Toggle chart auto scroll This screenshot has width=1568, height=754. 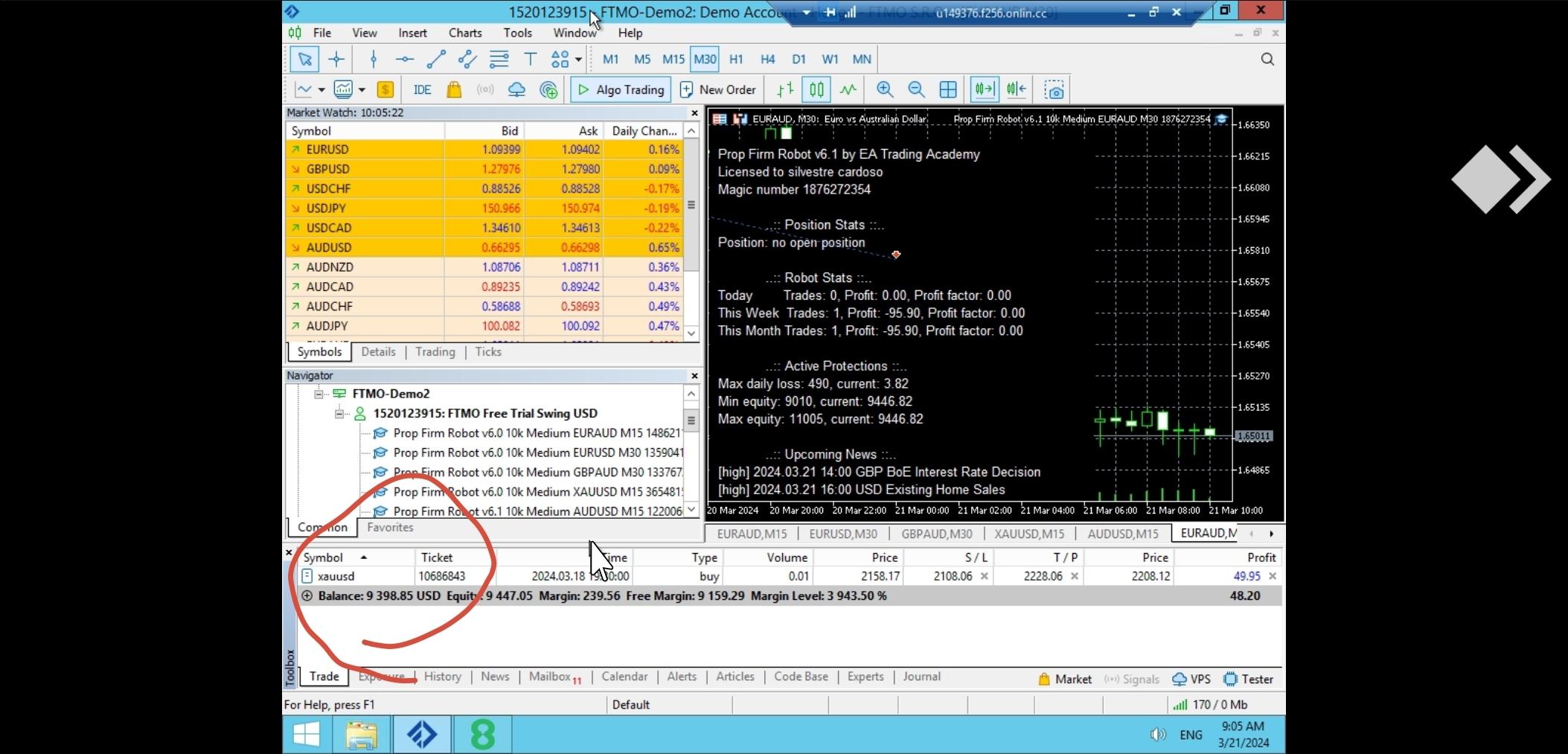[985, 90]
